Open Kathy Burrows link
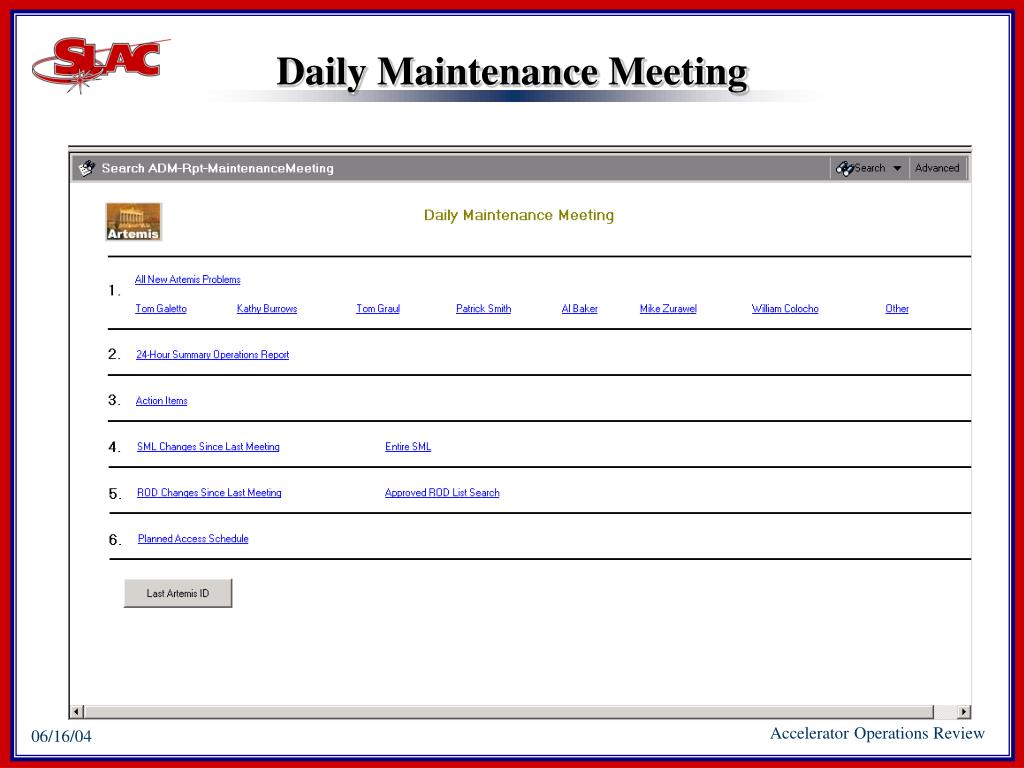Viewport: 1024px width, 768px height. pyautogui.click(x=266, y=308)
